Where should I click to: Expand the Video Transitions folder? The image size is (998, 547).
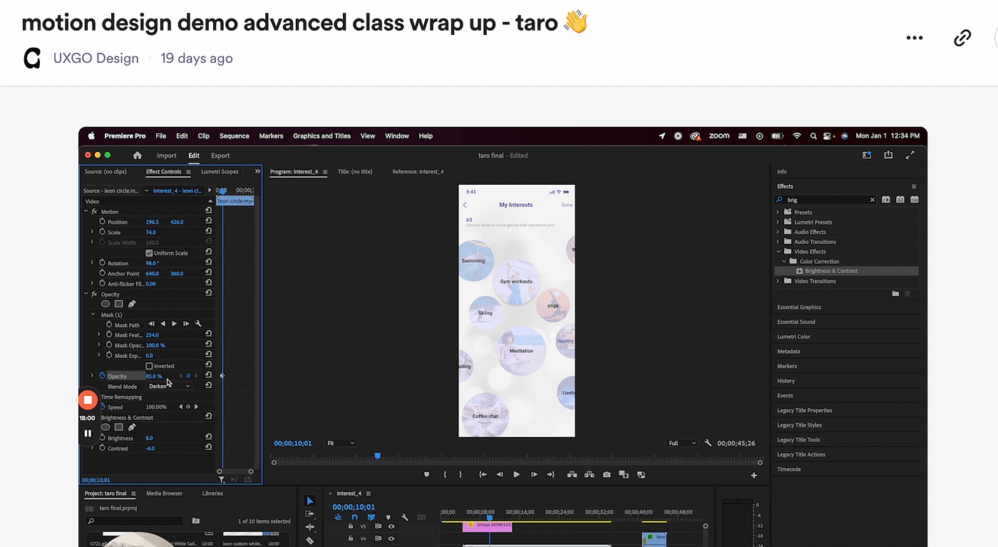tap(780, 281)
